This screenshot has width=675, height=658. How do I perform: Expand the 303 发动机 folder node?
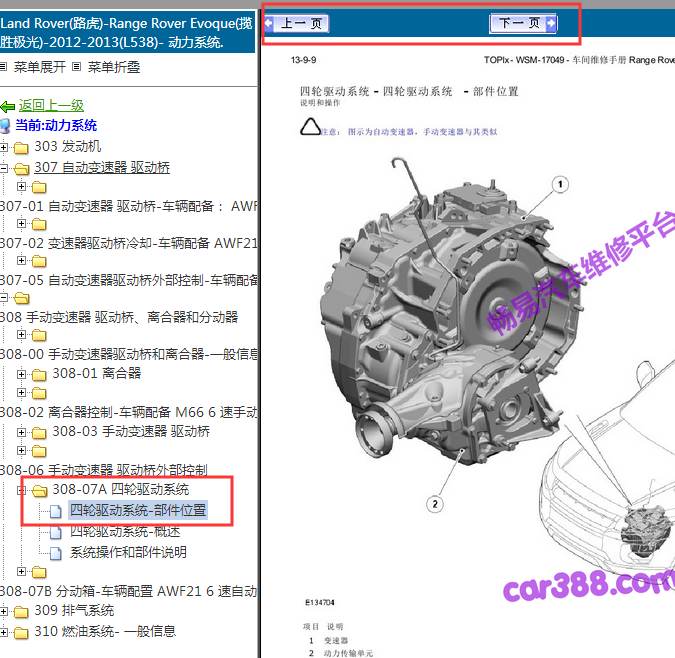tap(4, 148)
